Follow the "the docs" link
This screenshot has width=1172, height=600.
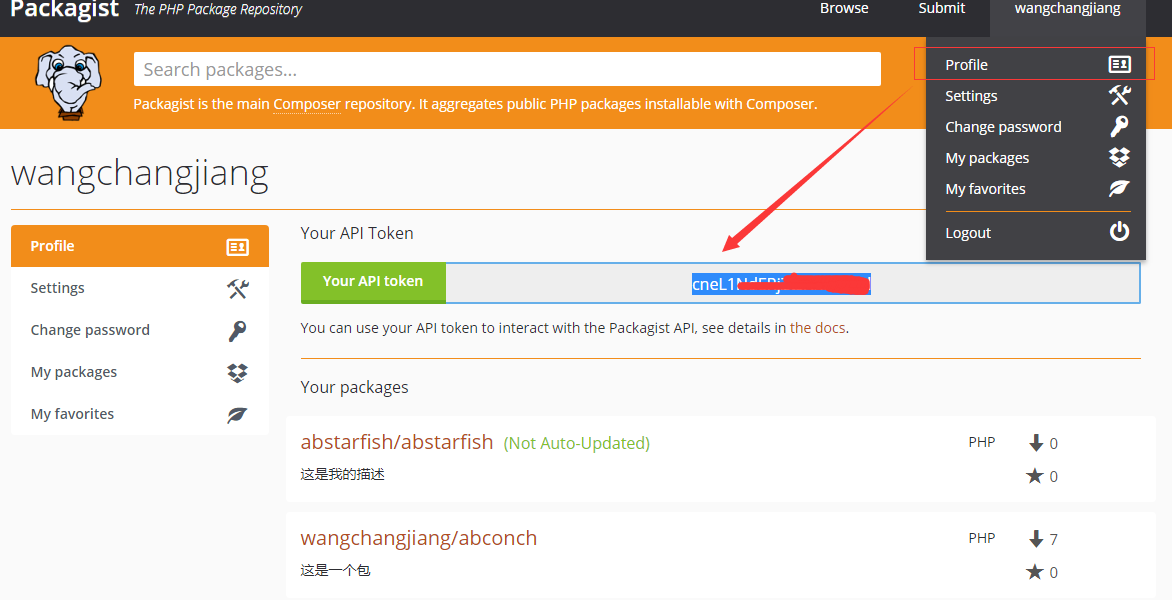point(818,327)
